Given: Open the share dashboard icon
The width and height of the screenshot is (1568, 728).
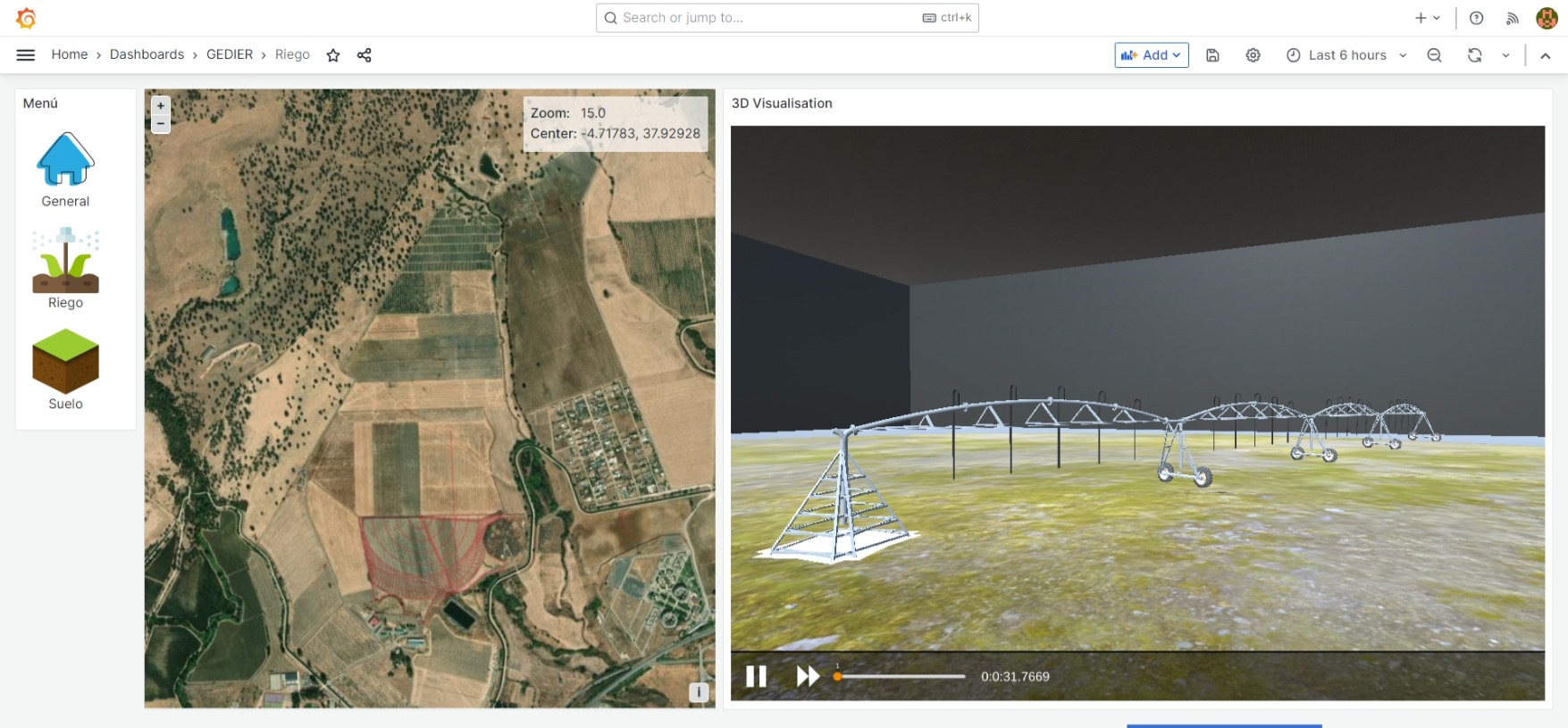Looking at the screenshot, I should click(364, 55).
